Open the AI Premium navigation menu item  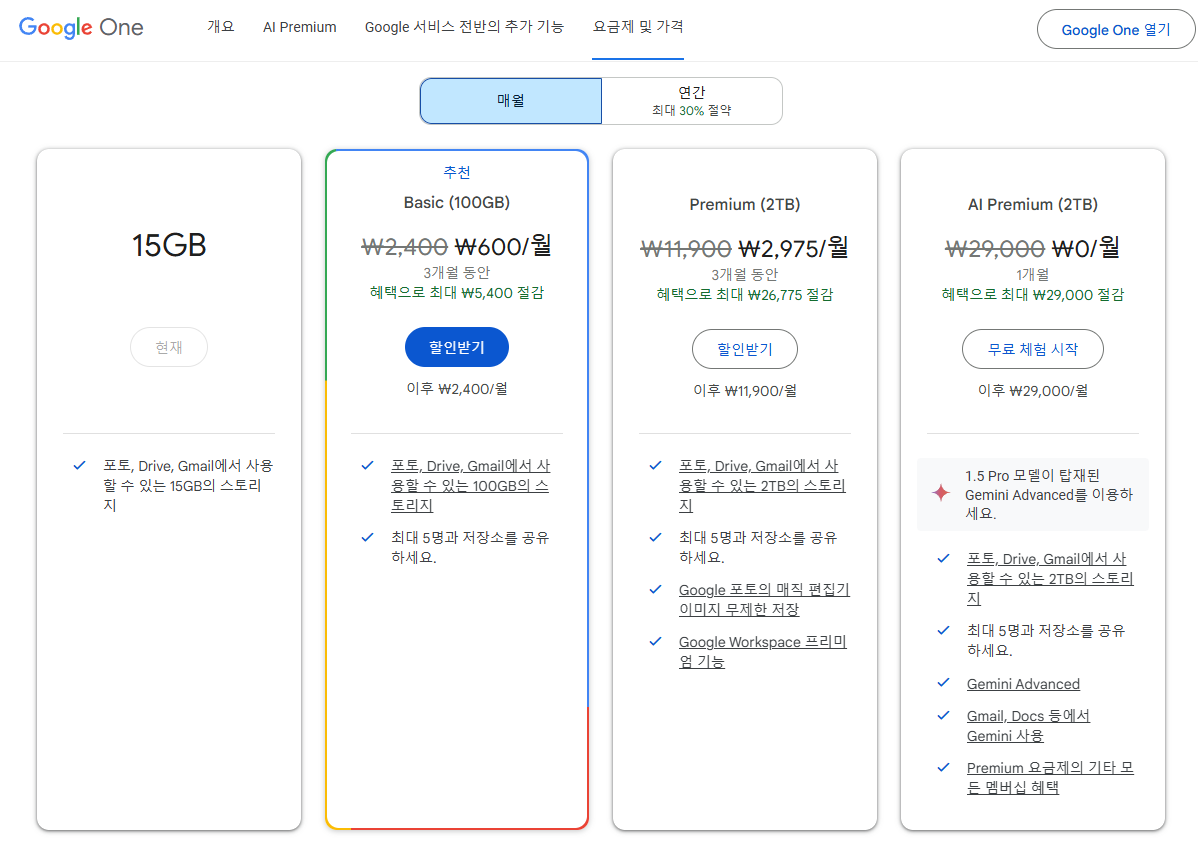(x=299, y=27)
